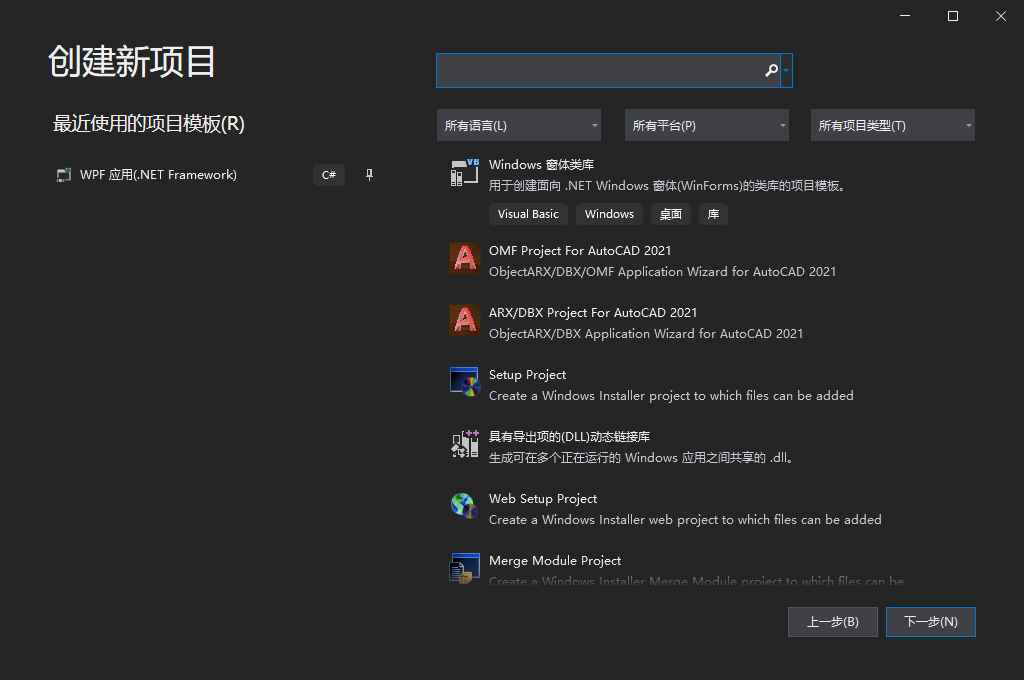Click the Windows 窗体类库 template icon

pos(464,172)
